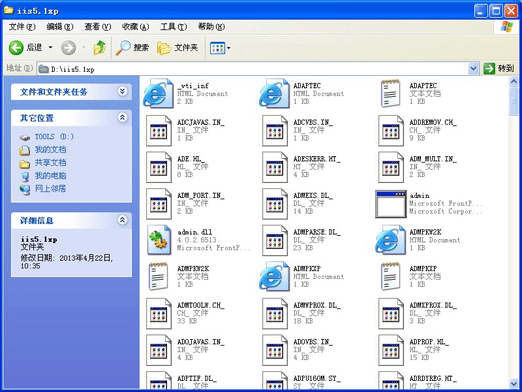
Task: Select the ADMTOOLW.CH_ file icon
Action: point(159,313)
